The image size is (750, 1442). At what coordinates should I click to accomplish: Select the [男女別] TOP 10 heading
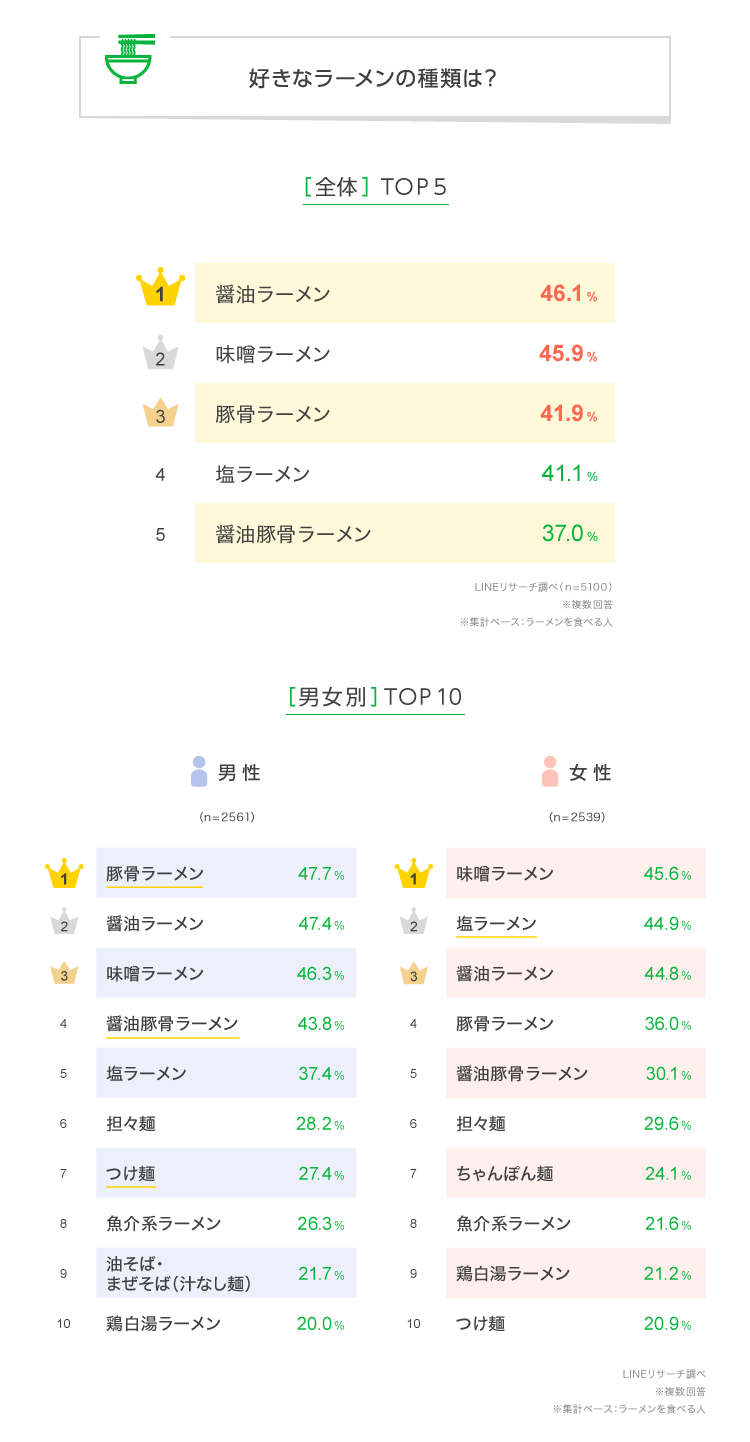point(375,696)
